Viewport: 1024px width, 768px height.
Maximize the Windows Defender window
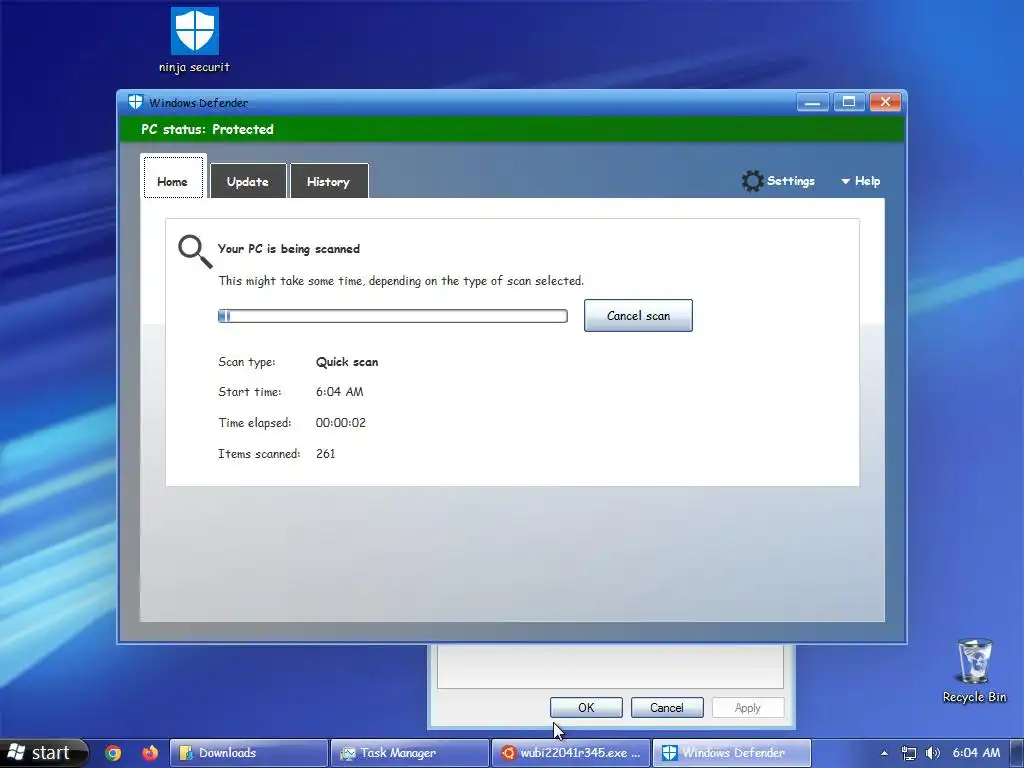[x=849, y=102]
